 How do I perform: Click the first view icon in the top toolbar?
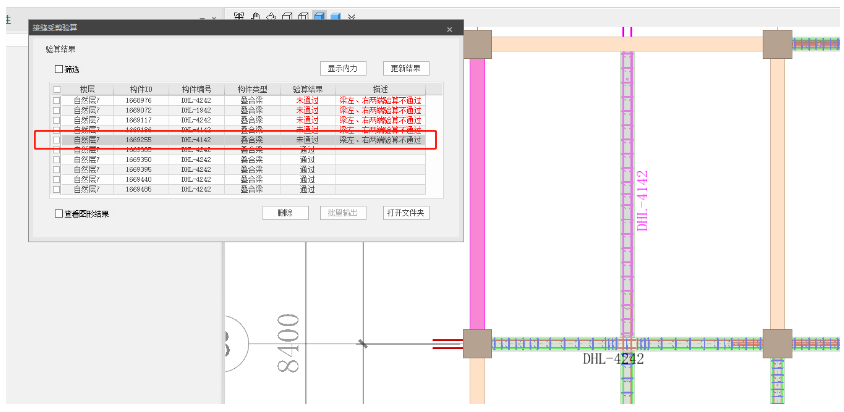pos(240,17)
